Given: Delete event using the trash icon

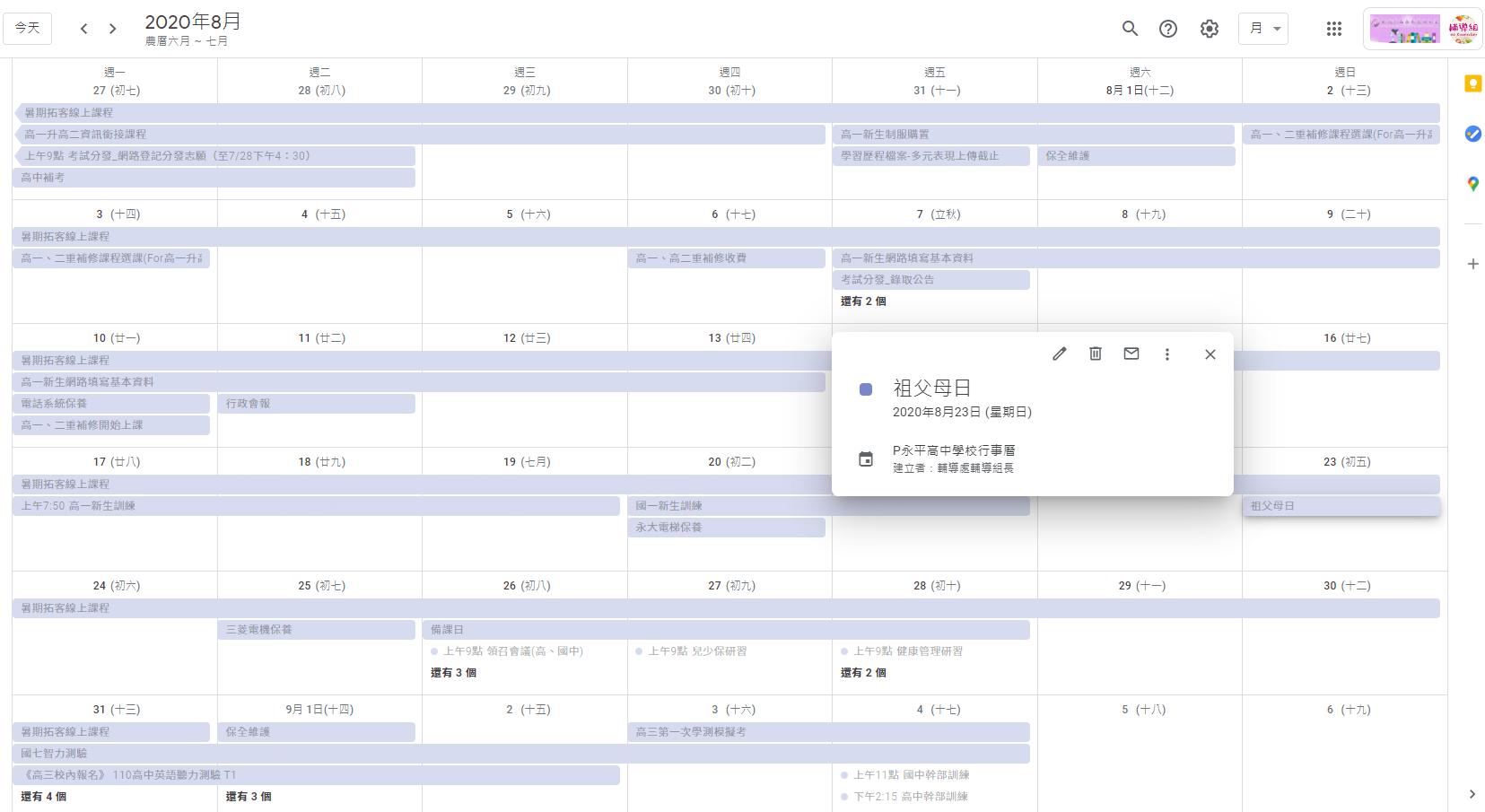Looking at the screenshot, I should [1096, 354].
